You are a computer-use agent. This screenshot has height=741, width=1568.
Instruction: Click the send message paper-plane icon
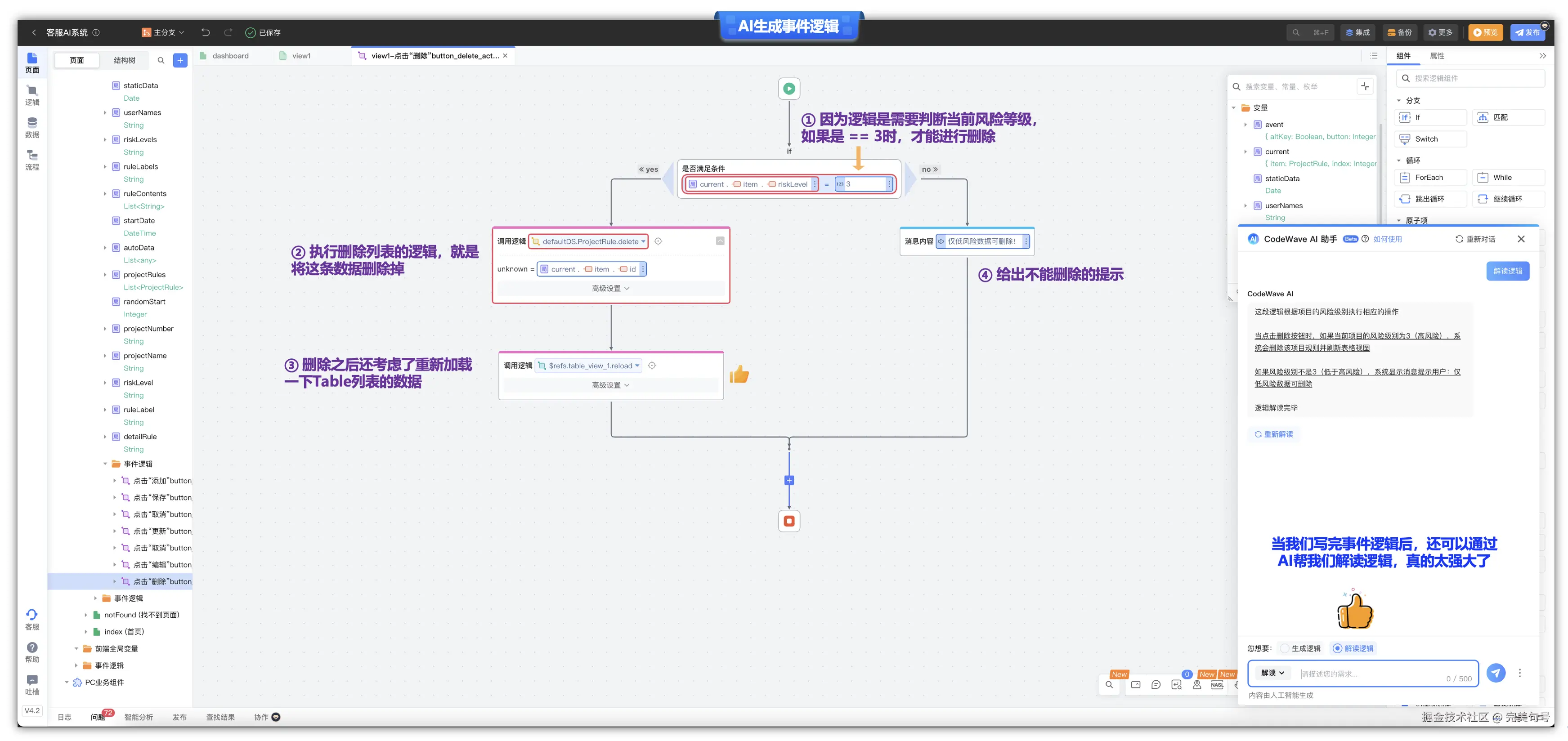(1496, 672)
